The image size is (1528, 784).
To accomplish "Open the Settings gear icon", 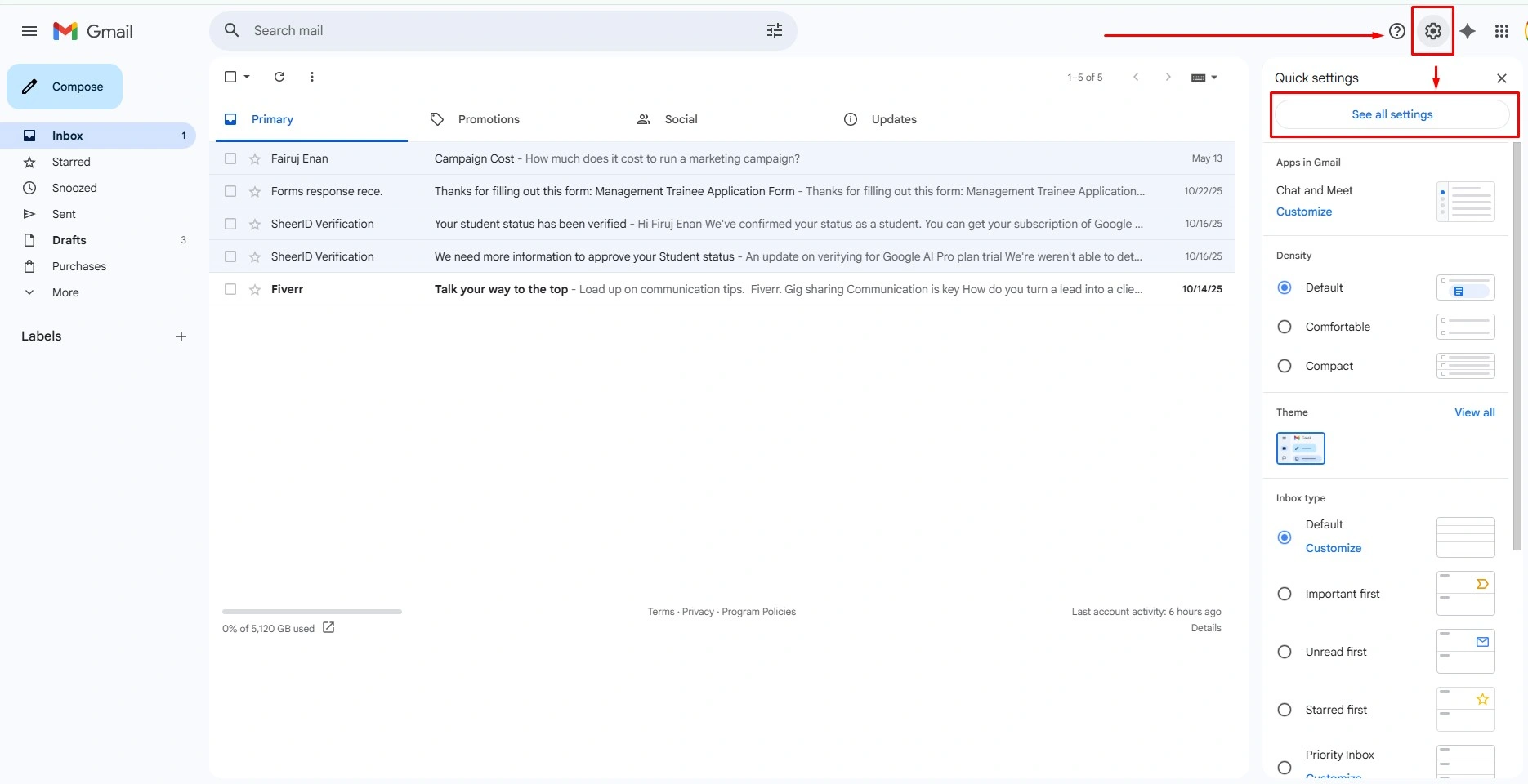I will (1432, 31).
